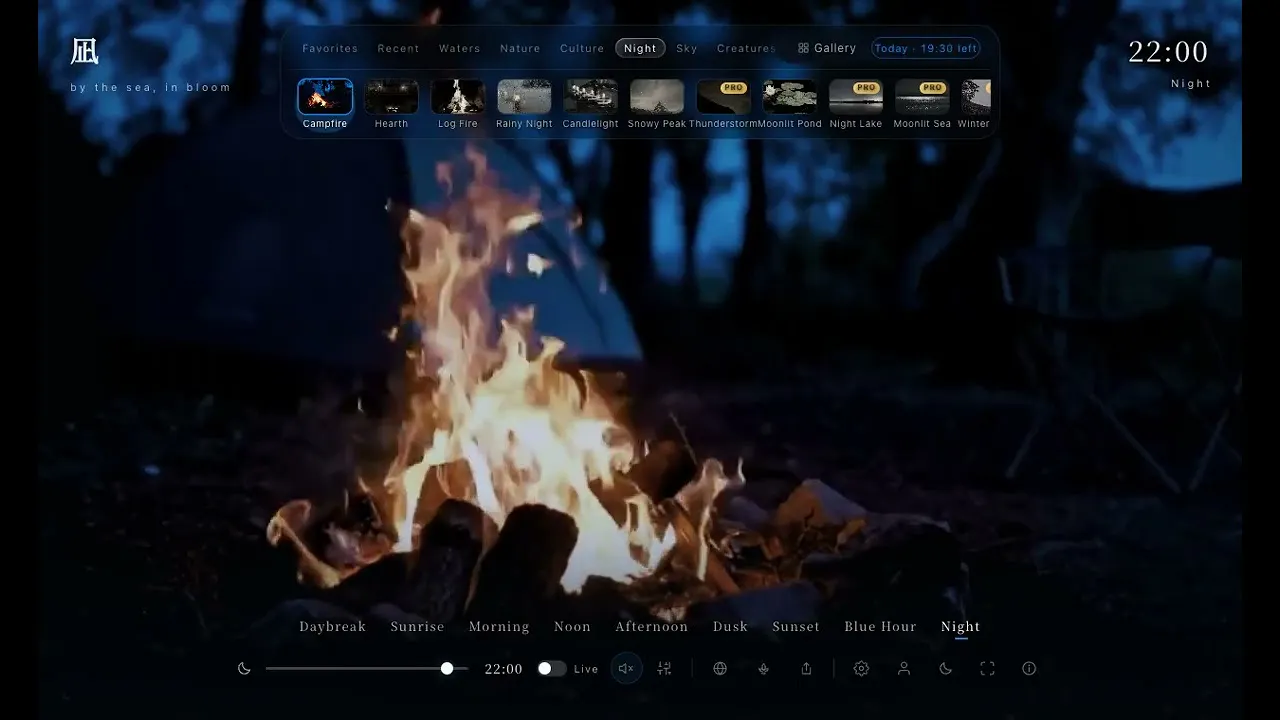Unmute sound with the muted speaker icon
This screenshot has width=1280, height=720.
click(x=626, y=669)
